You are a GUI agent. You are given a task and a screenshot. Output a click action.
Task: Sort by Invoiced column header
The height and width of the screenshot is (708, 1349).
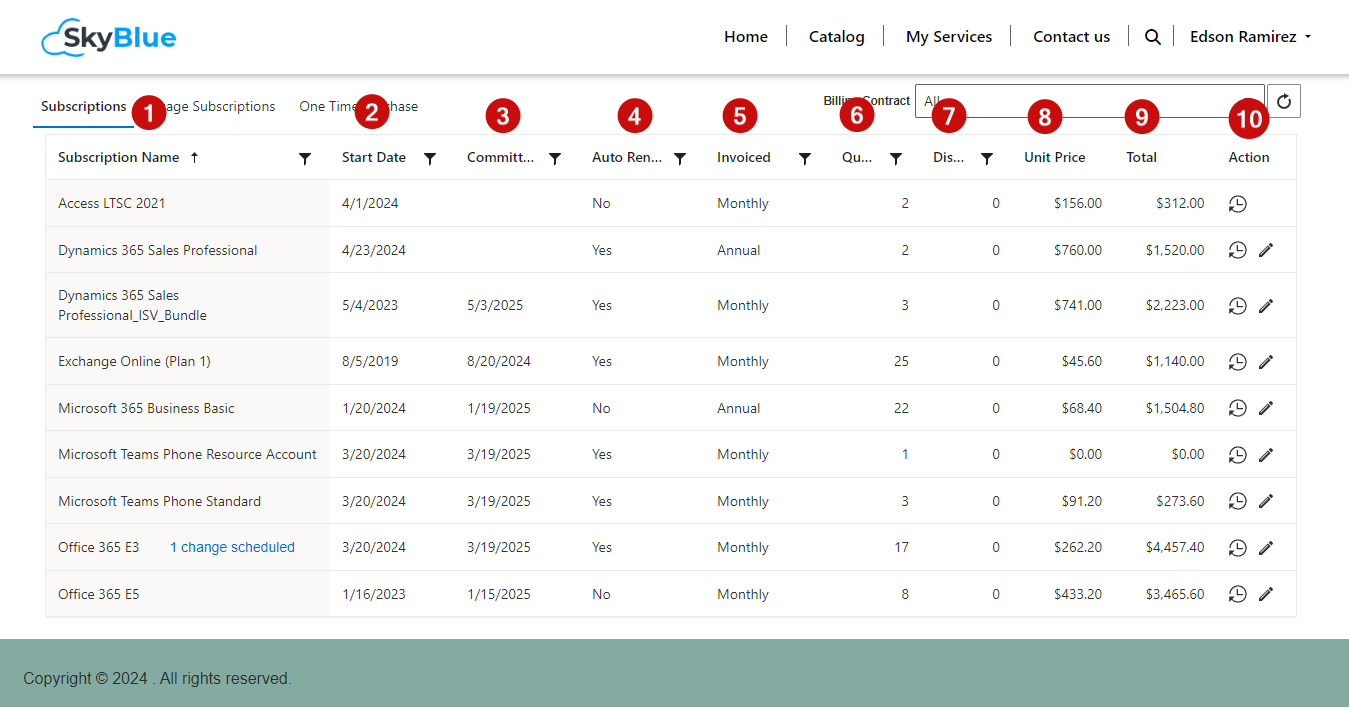(x=744, y=158)
